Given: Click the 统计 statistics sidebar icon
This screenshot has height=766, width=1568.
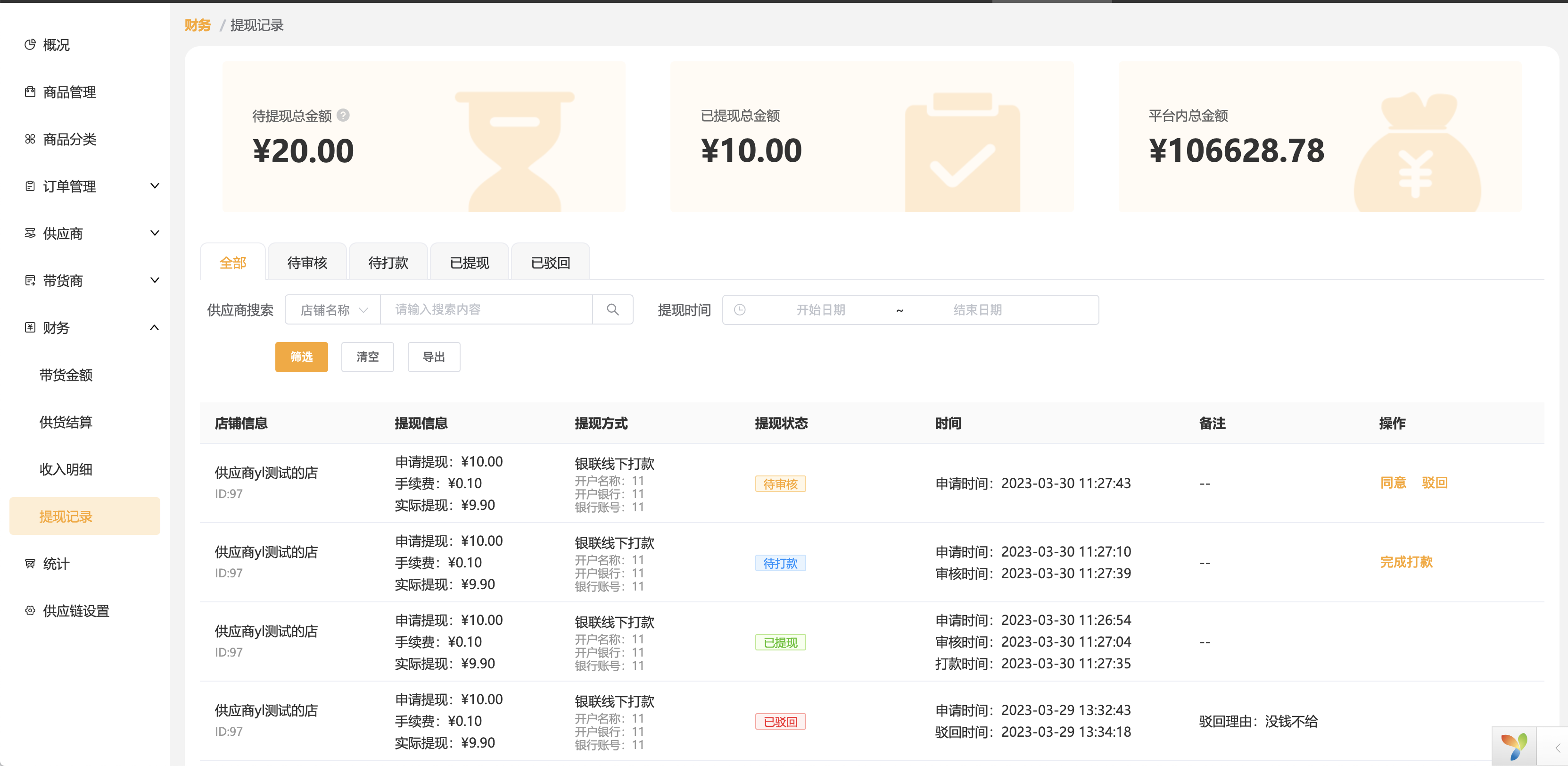Looking at the screenshot, I should pos(30,563).
